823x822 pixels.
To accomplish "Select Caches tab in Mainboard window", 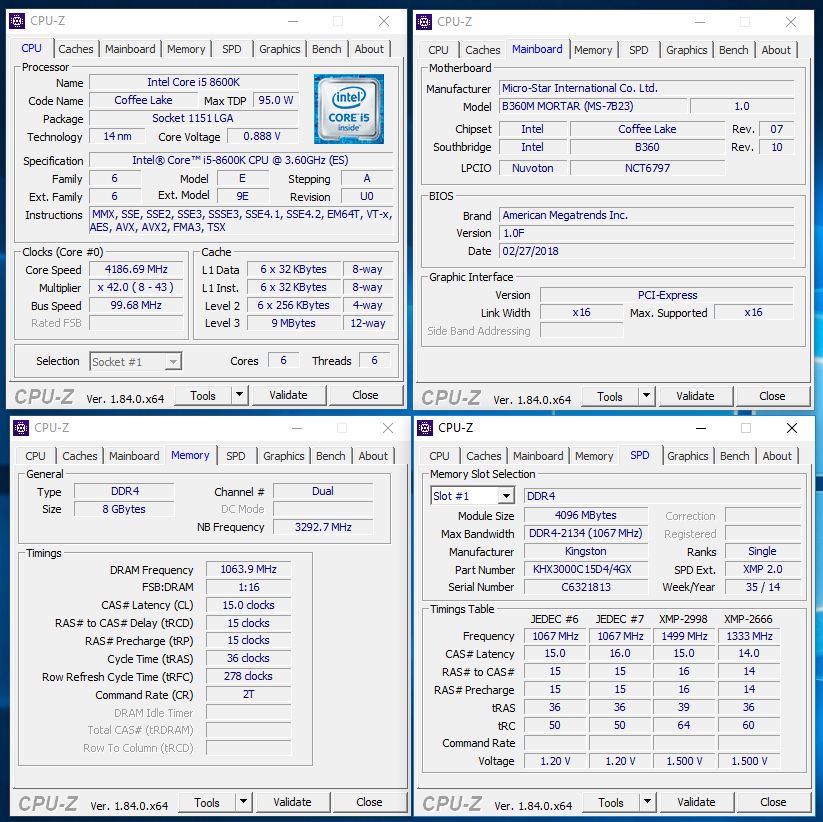I will [x=483, y=50].
